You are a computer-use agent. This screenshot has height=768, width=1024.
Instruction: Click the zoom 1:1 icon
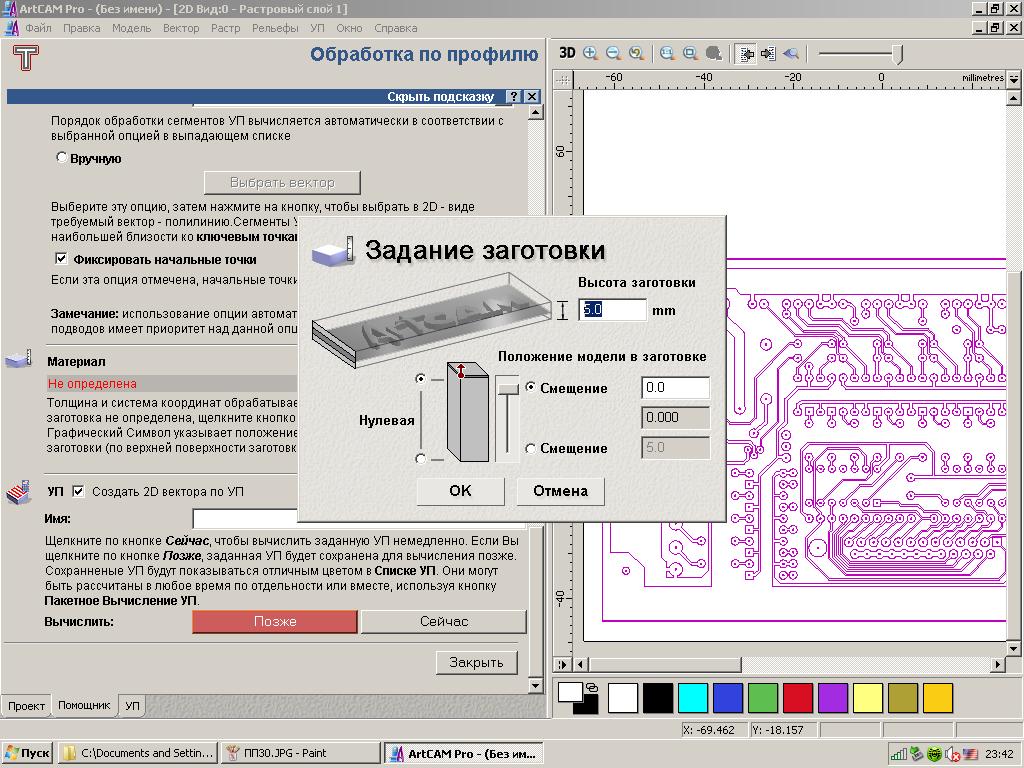tap(667, 54)
